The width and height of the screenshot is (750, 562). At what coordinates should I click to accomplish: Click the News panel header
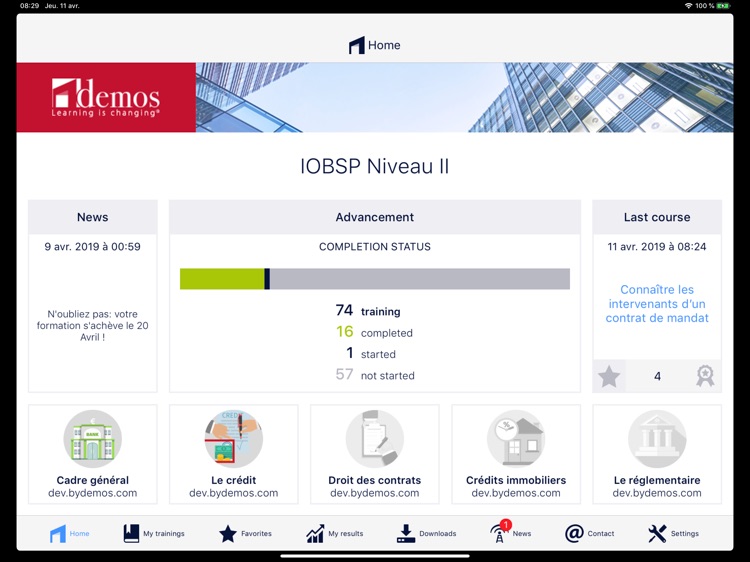(93, 217)
